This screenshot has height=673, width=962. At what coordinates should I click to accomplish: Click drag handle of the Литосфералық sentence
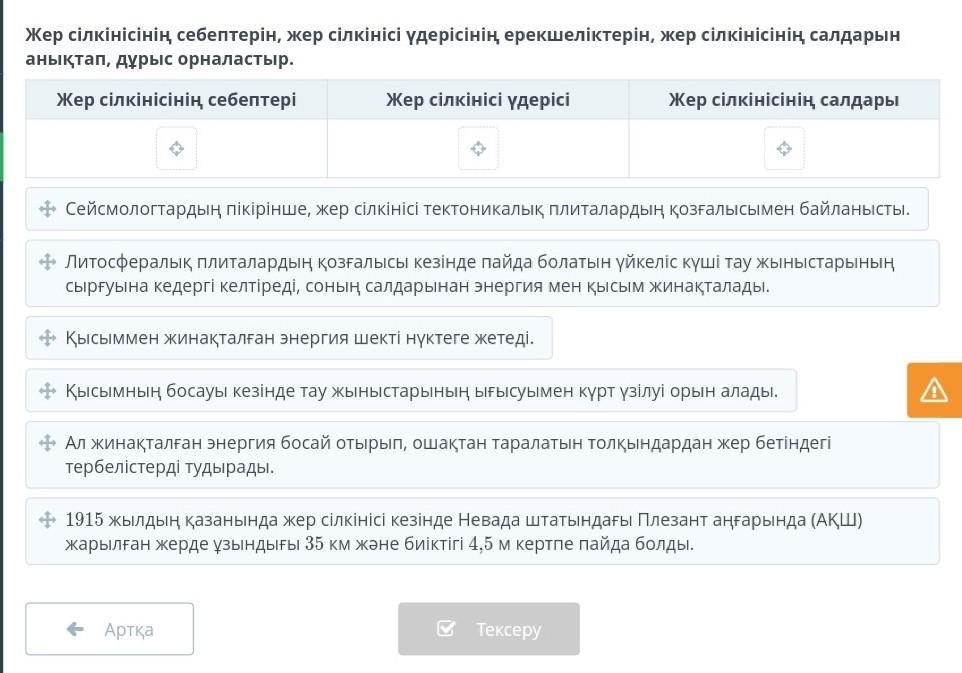click(47, 262)
